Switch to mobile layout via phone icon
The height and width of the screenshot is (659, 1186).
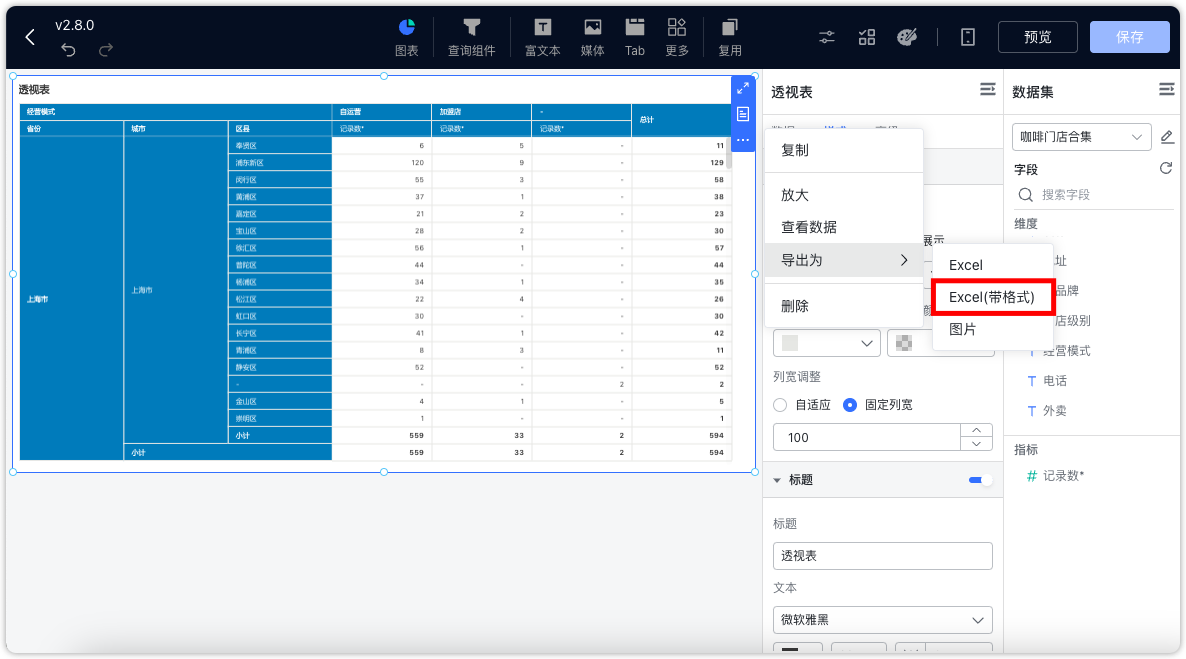(x=966, y=36)
